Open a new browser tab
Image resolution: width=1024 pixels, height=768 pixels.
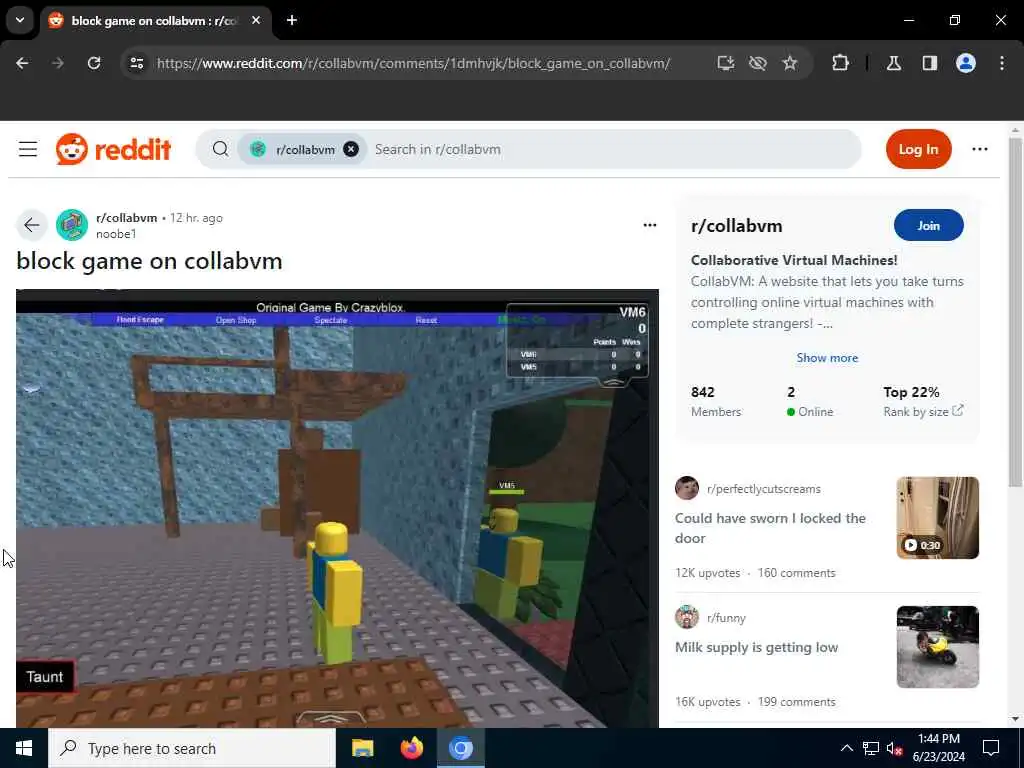tap(292, 20)
